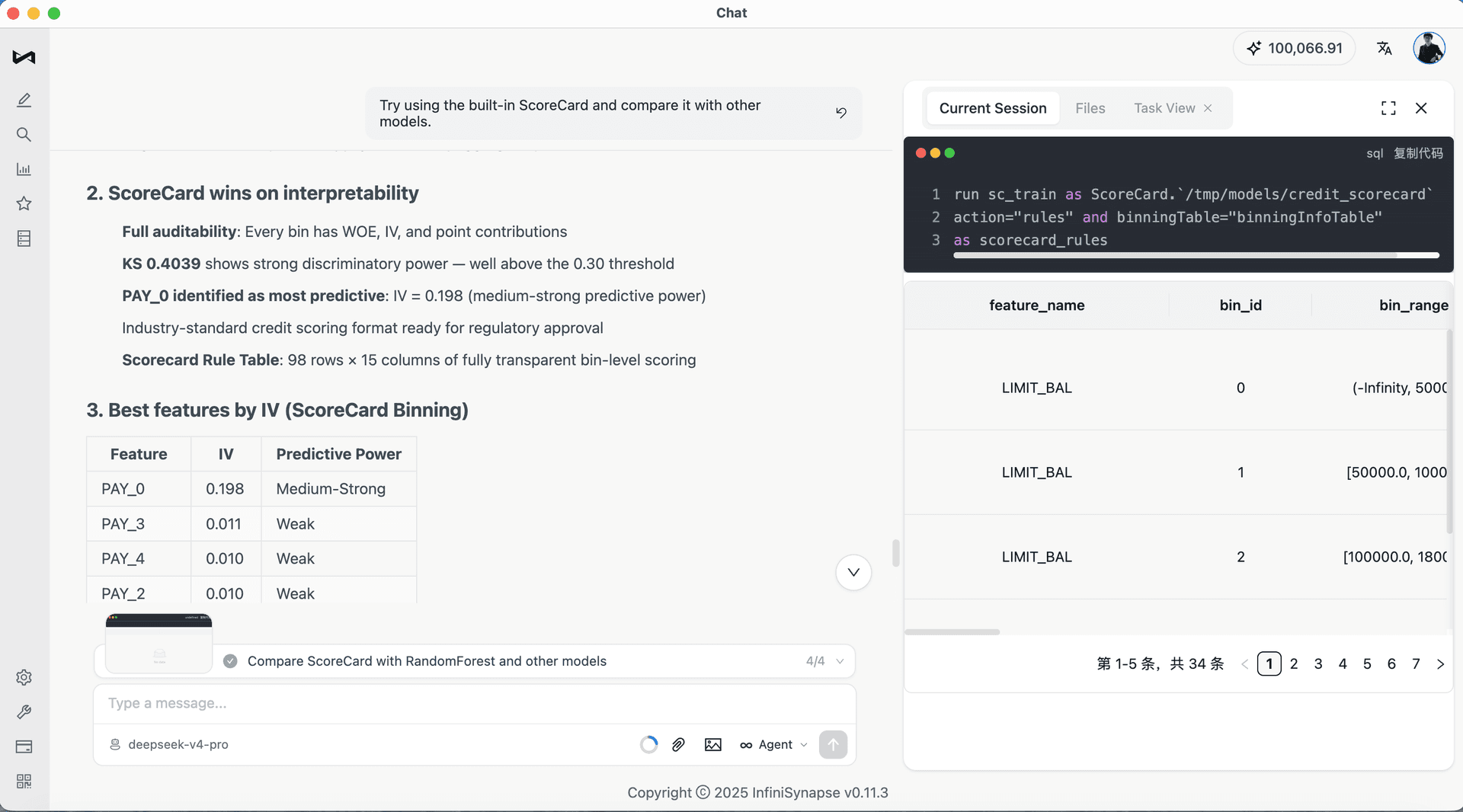Click the chat pane vertical scrollbar handle
The image size is (1463, 812).
click(x=895, y=553)
